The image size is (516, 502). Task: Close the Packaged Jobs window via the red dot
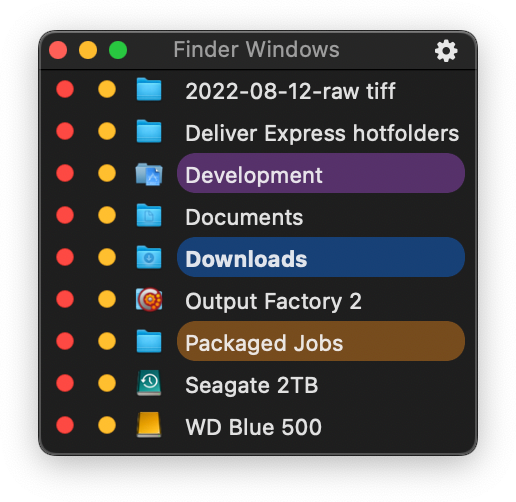click(65, 341)
